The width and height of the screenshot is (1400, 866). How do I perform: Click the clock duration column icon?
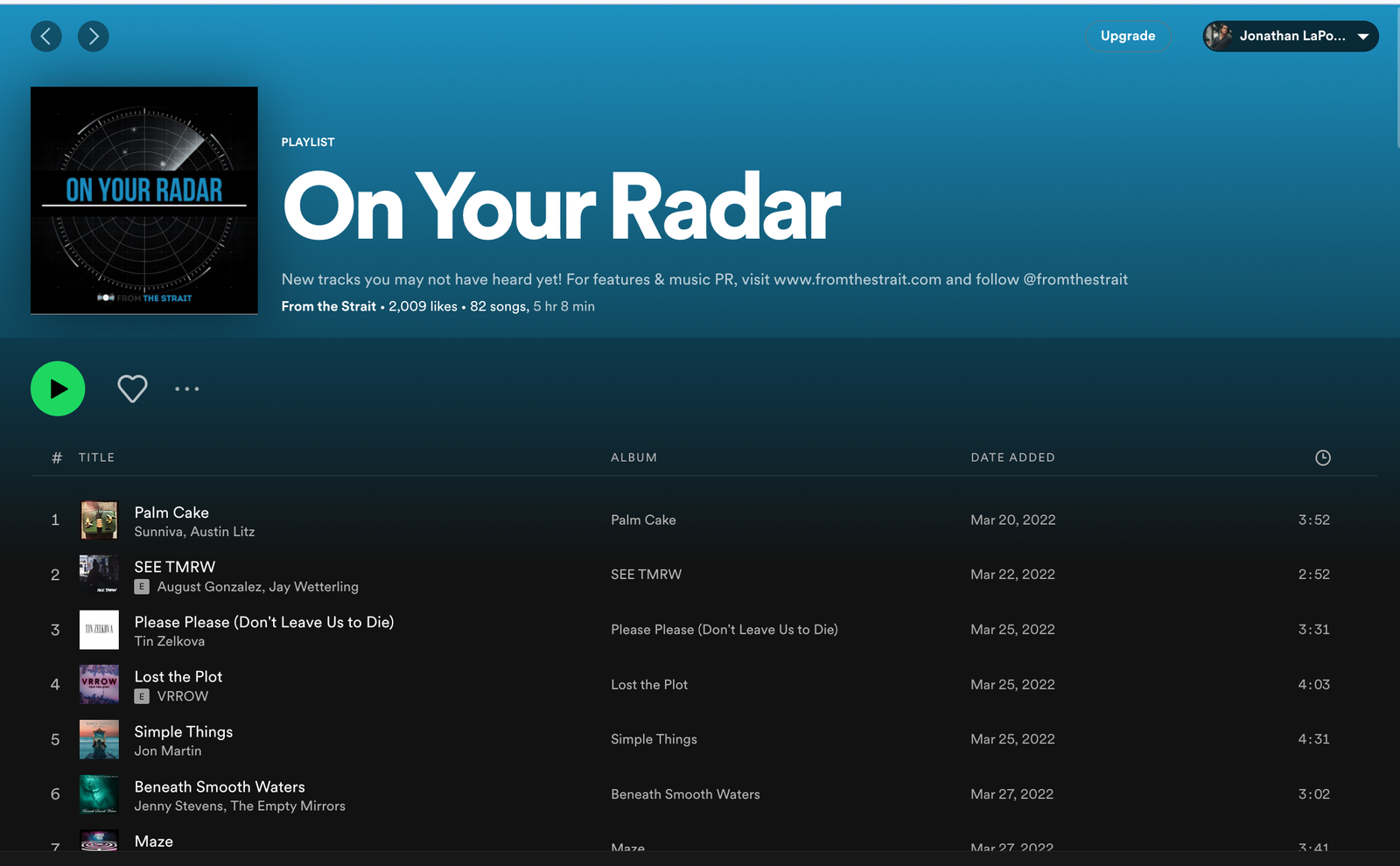point(1322,457)
